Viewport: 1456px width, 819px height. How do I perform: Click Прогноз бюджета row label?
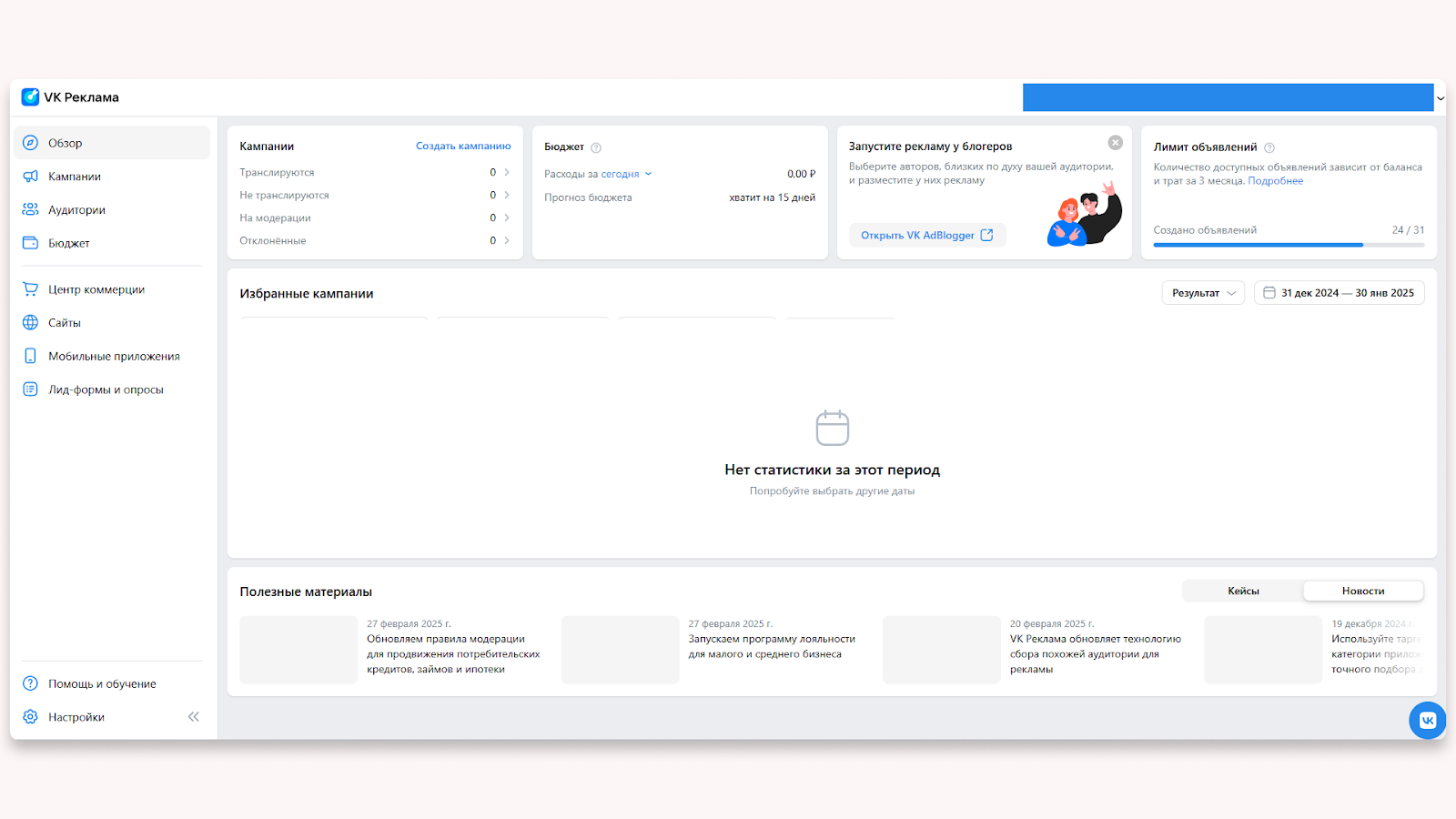pyautogui.click(x=588, y=197)
